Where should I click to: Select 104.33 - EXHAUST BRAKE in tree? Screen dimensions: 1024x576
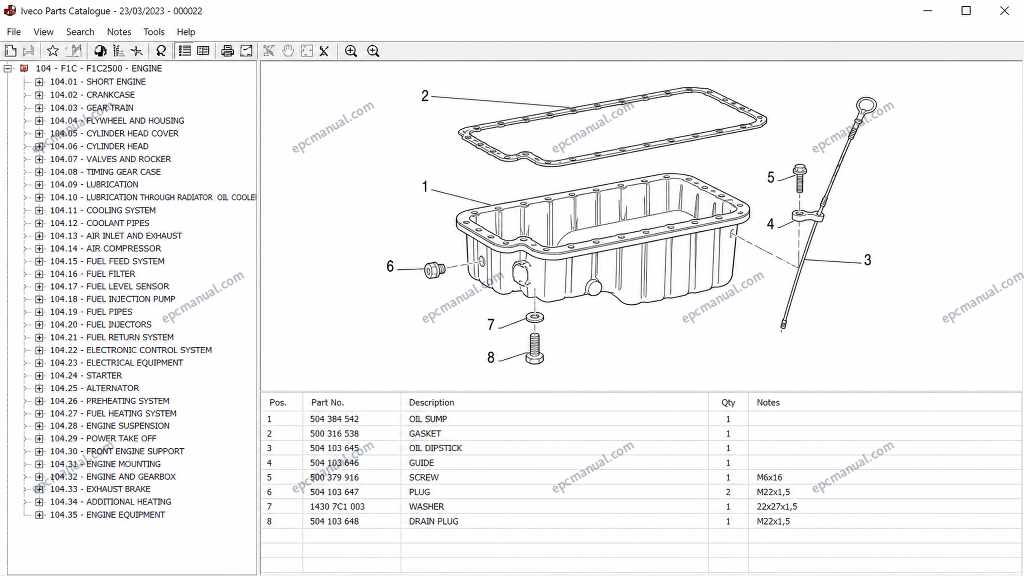(x=100, y=488)
